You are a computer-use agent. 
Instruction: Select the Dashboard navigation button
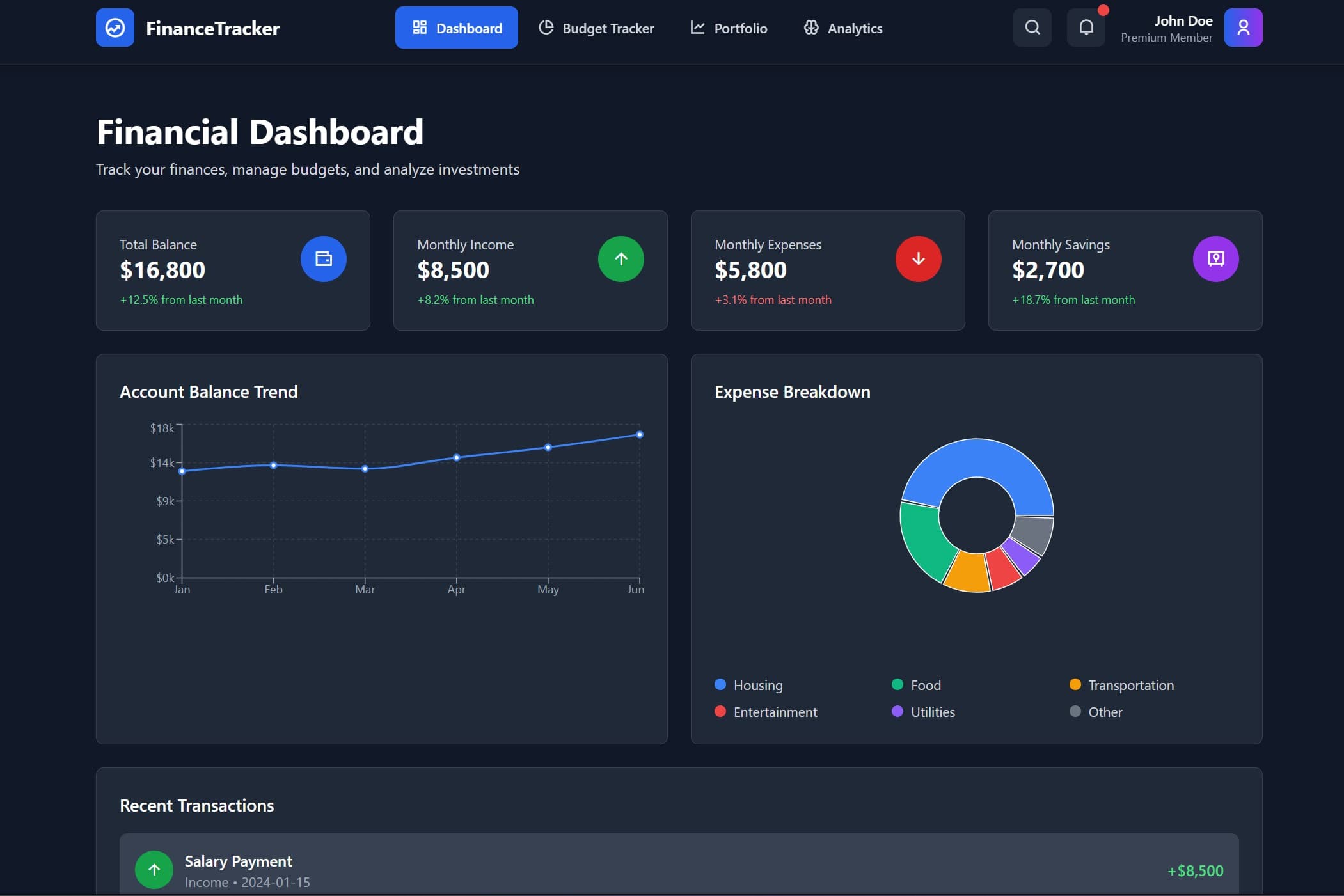point(457,28)
